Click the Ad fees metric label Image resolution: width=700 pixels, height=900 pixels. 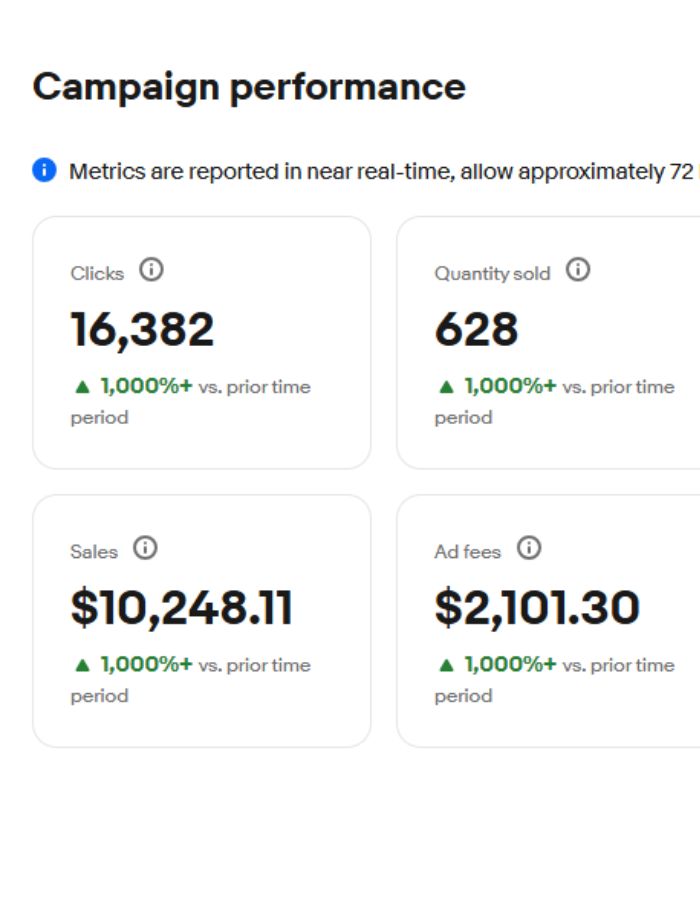[467, 551]
